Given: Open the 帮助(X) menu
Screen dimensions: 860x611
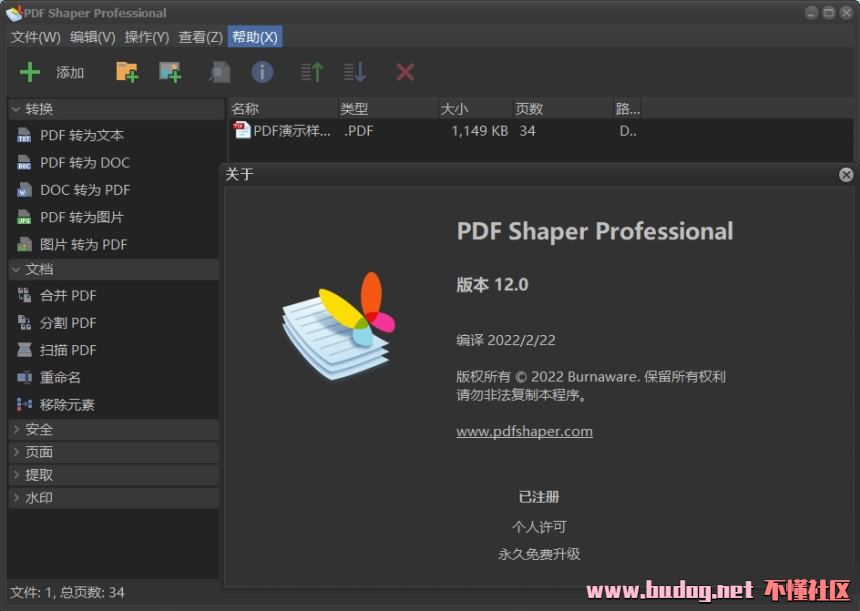Looking at the screenshot, I should pyautogui.click(x=255, y=37).
